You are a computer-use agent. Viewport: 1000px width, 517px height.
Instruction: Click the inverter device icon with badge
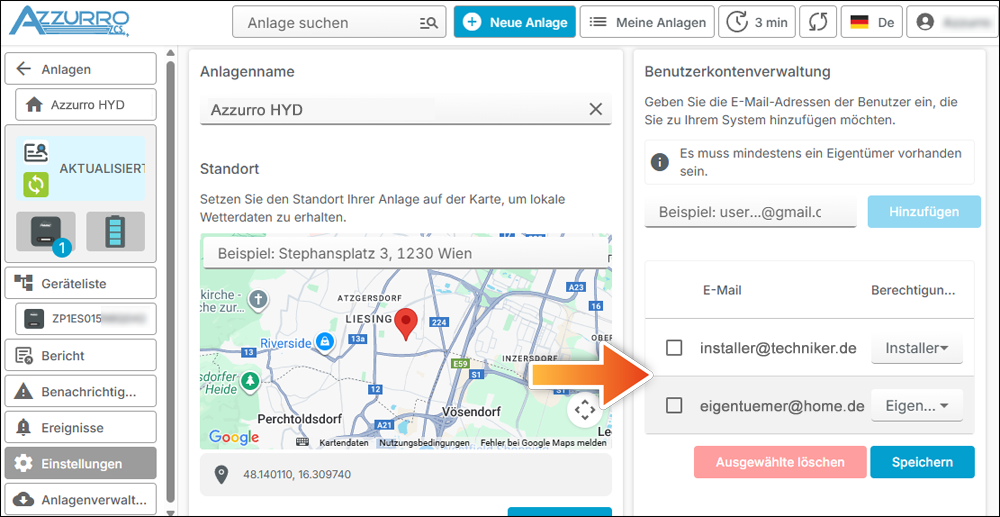tap(42, 230)
